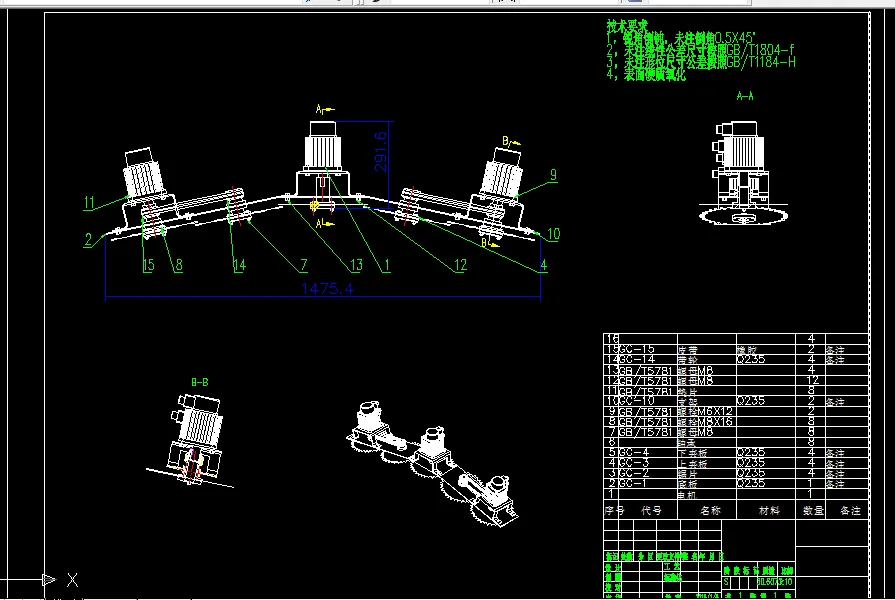Click the GC-2 code cell in parts table
The width and height of the screenshot is (895, 600).
click(648, 473)
